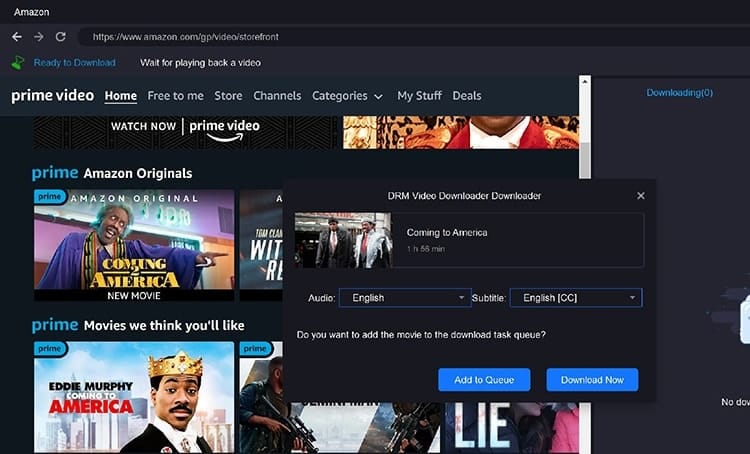Open the Channels tab
The width and height of the screenshot is (750, 454).
click(x=277, y=96)
